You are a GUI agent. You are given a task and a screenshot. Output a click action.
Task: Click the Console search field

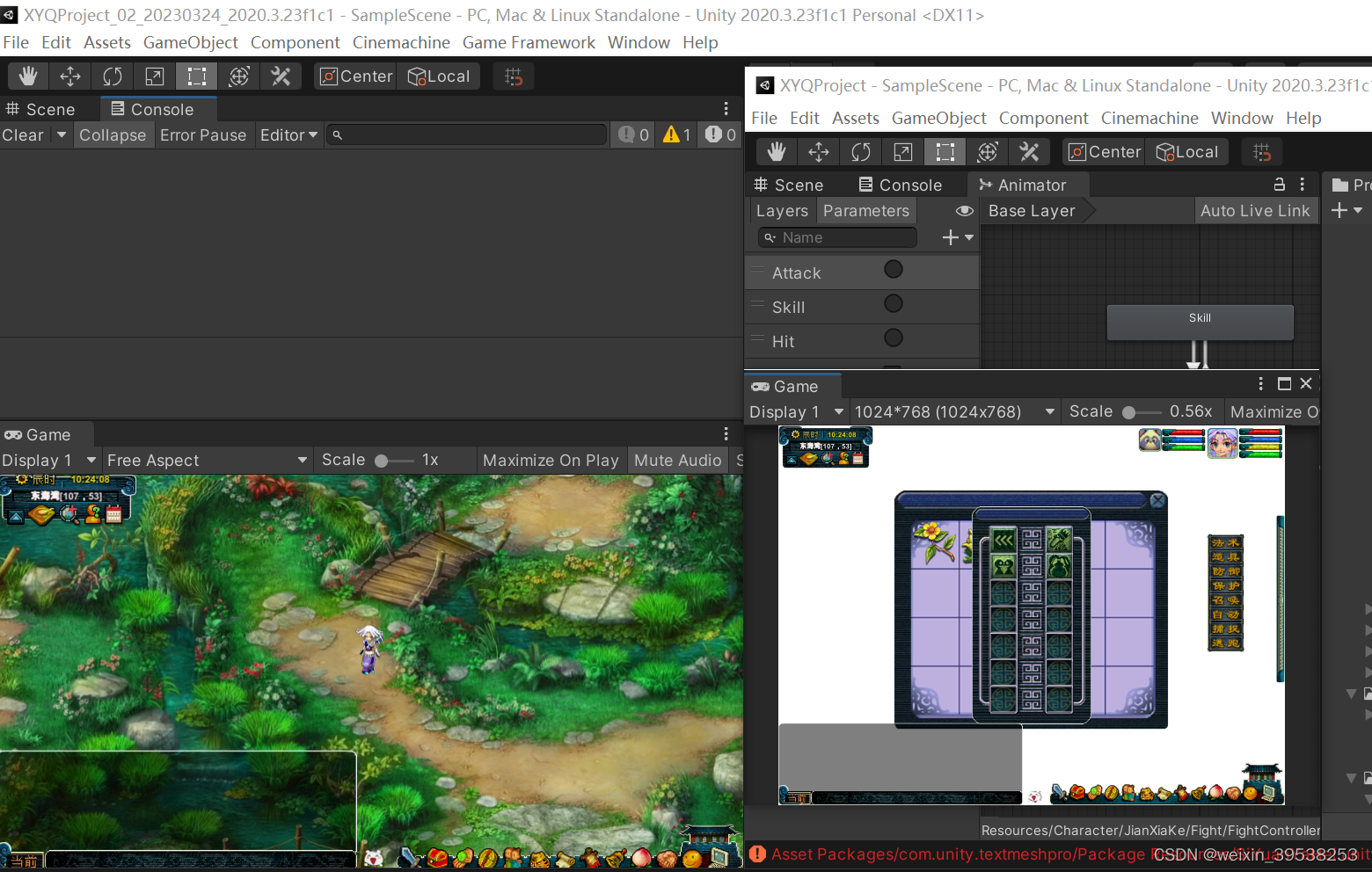[x=466, y=134]
